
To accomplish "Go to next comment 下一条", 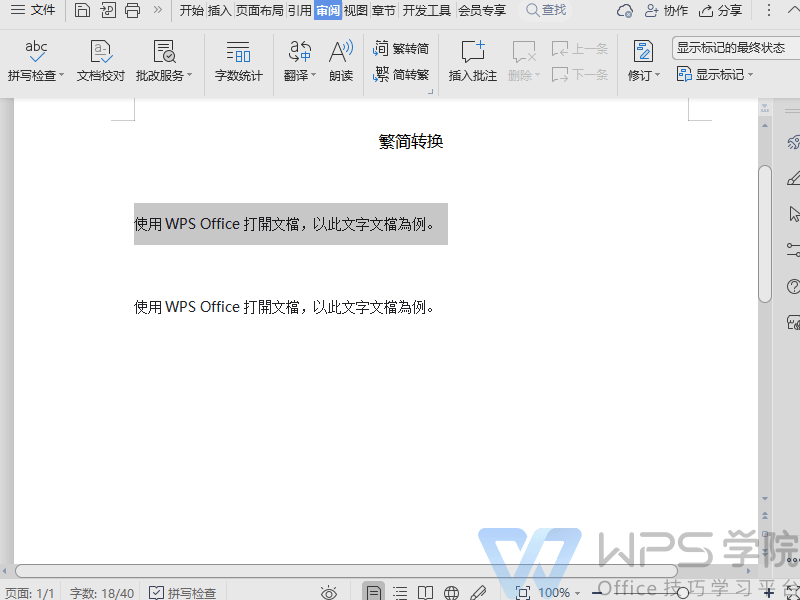I will pyautogui.click(x=580, y=75).
